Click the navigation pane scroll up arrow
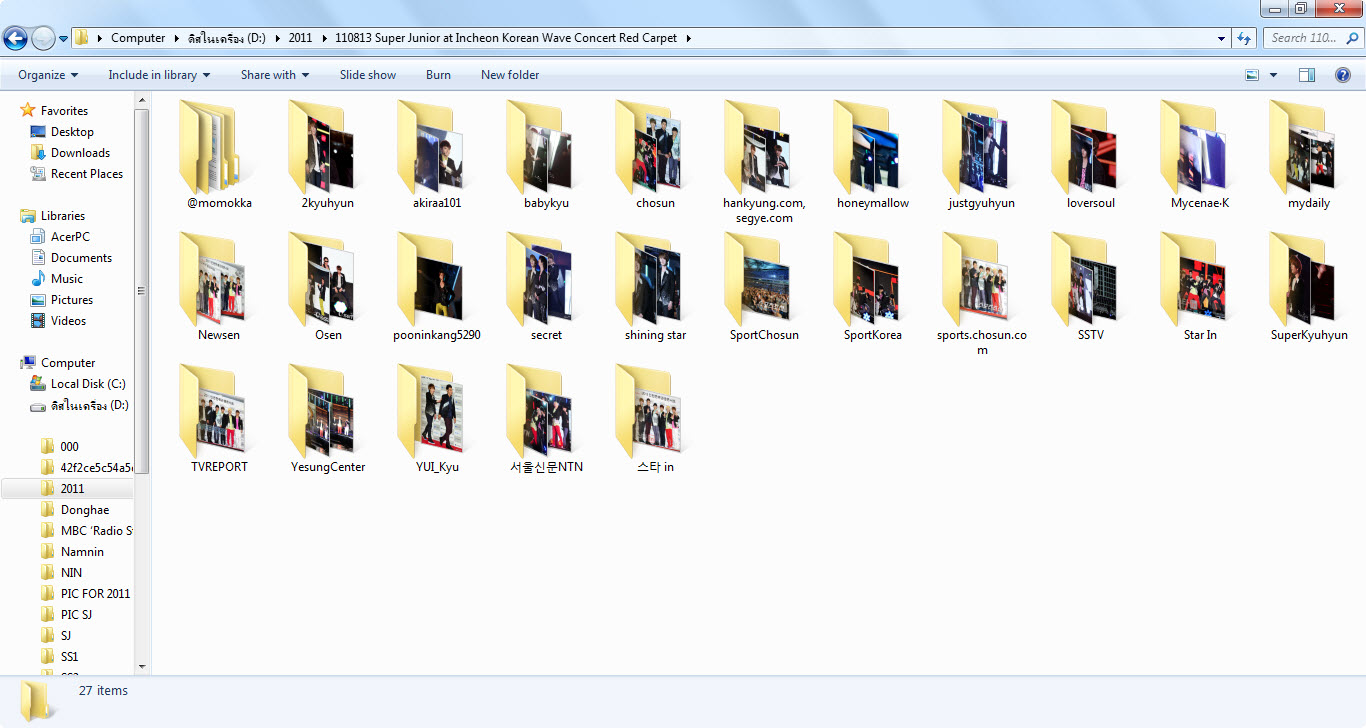 (x=142, y=101)
